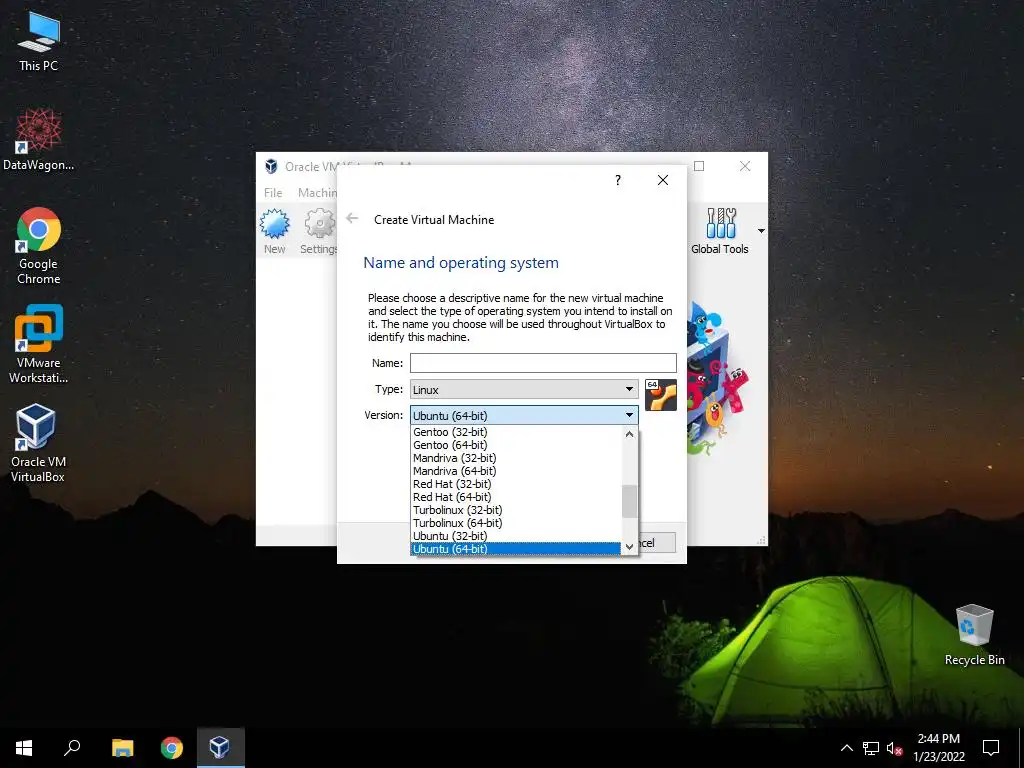Click the back arrow in wizard
Image resolution: width=1024 pixels, height=768 pixels.
coord(352,219)
